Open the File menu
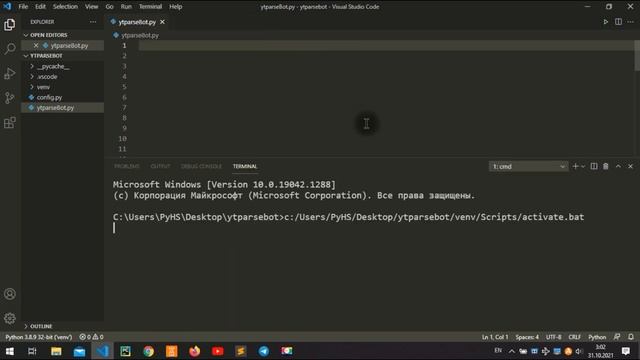Viewport: 640px width, 360px height. (23, 7)
